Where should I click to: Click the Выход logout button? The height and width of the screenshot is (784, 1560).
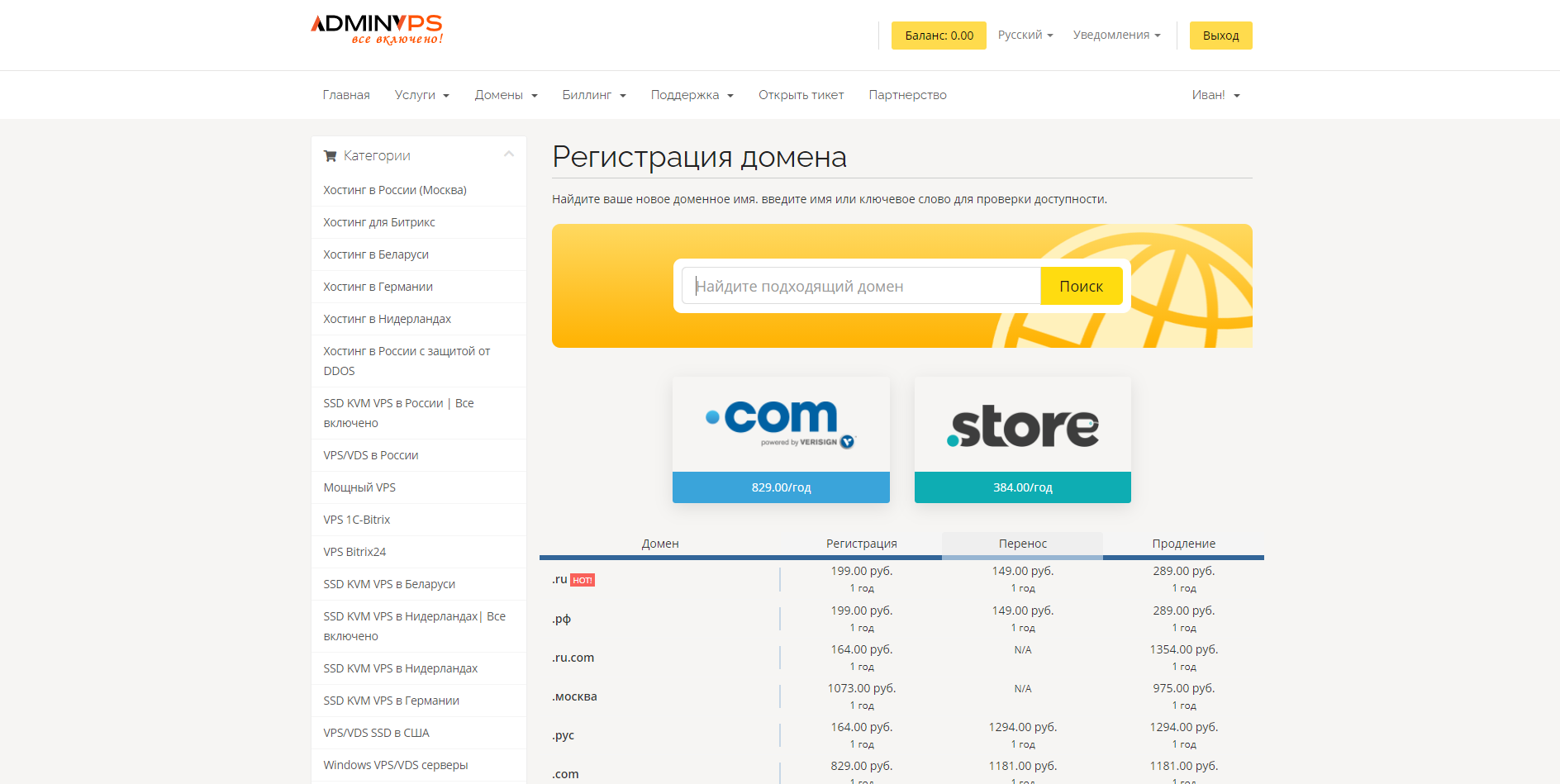pos(1221,36)
